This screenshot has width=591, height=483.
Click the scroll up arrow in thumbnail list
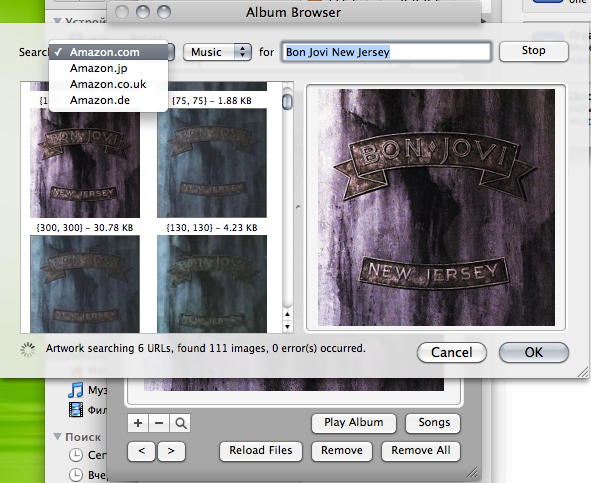(x=288, y=314)
